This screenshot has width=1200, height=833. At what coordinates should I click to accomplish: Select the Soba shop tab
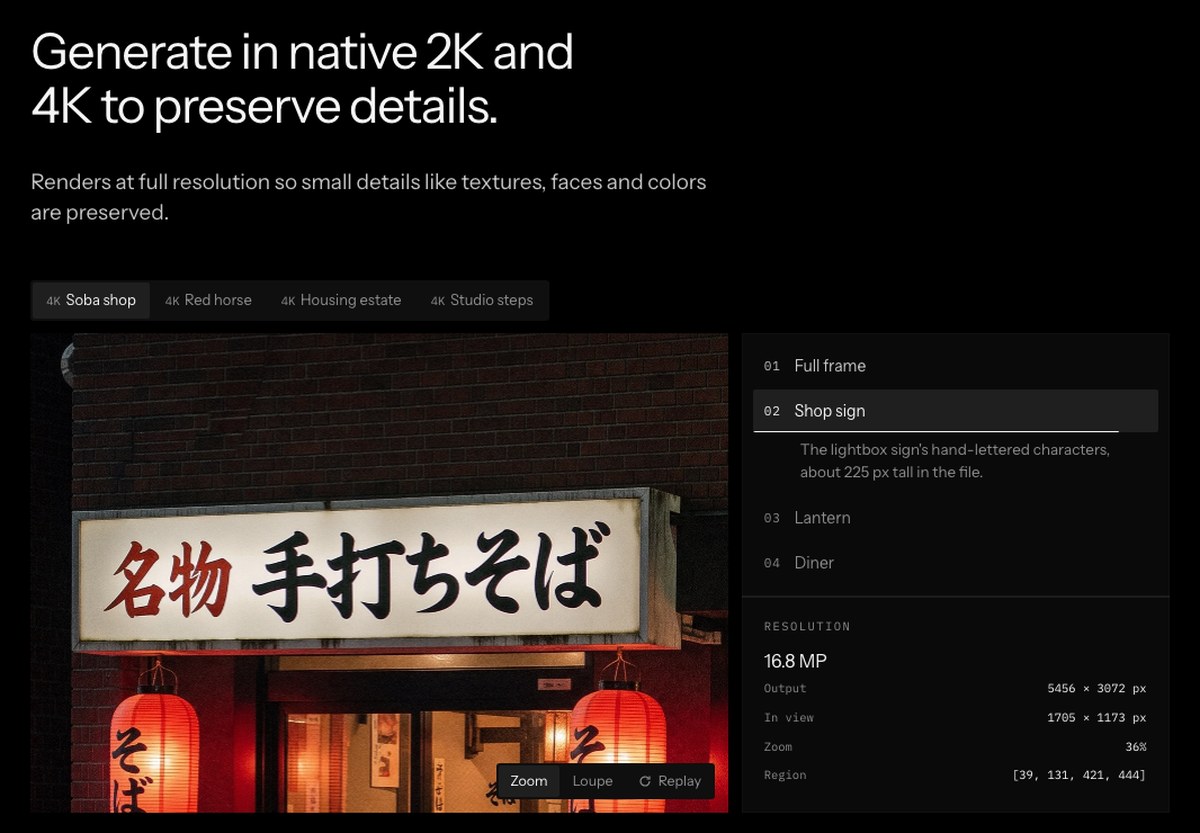(91, 300)
